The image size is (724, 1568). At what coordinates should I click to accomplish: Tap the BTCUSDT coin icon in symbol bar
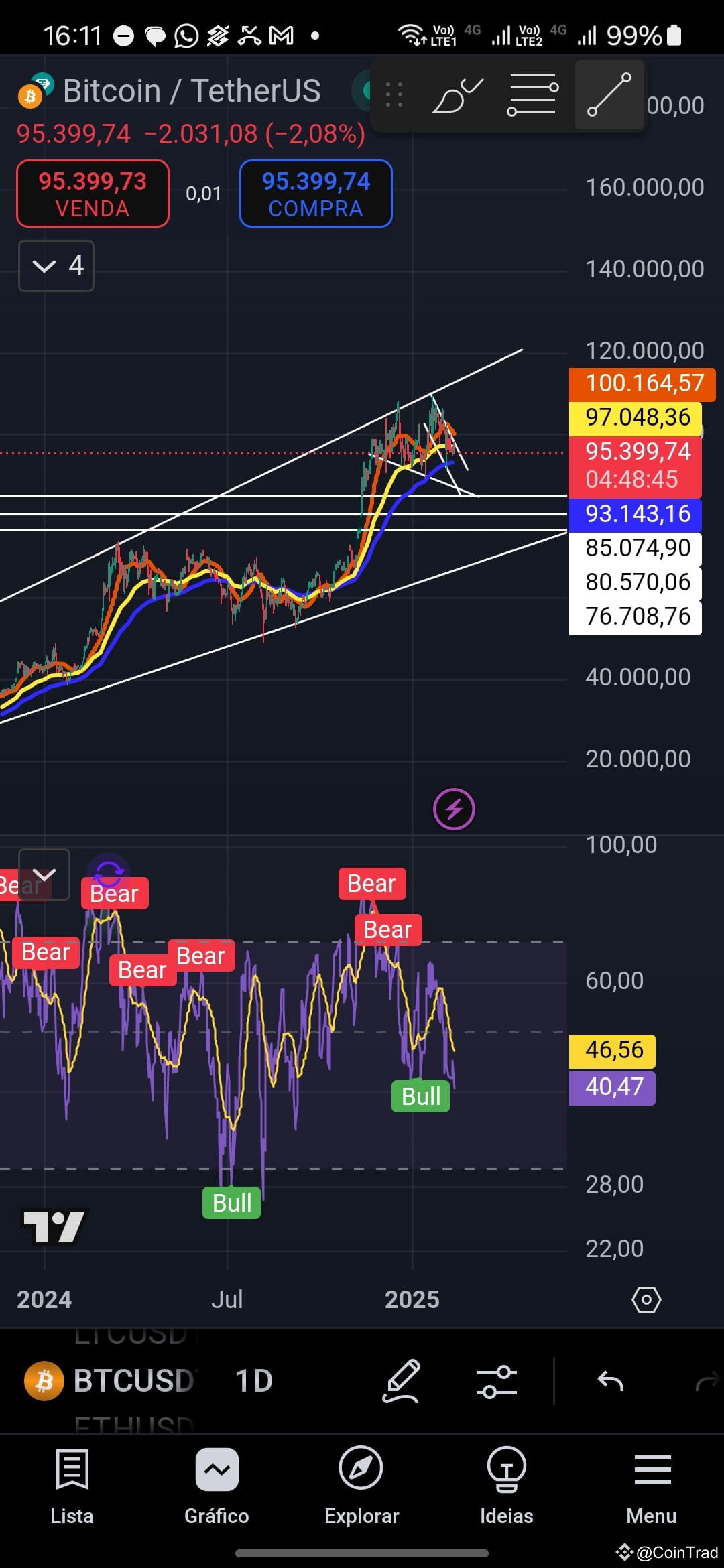(x=44, y=1381)
